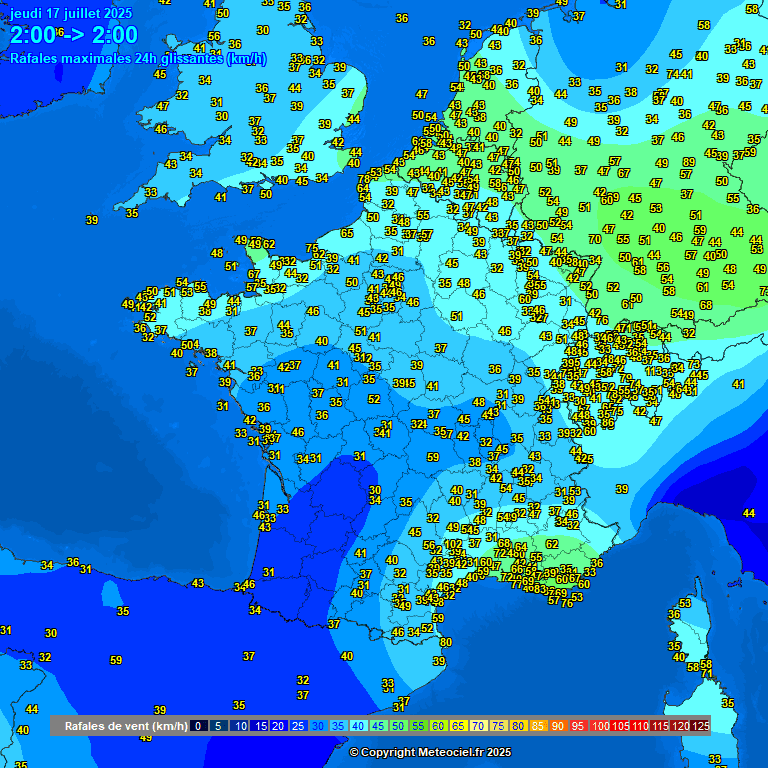Click the yellow legend swatch labeled 65
This screenshot has width=768, height=768.
pyautogui.click(x=458, y=726)
